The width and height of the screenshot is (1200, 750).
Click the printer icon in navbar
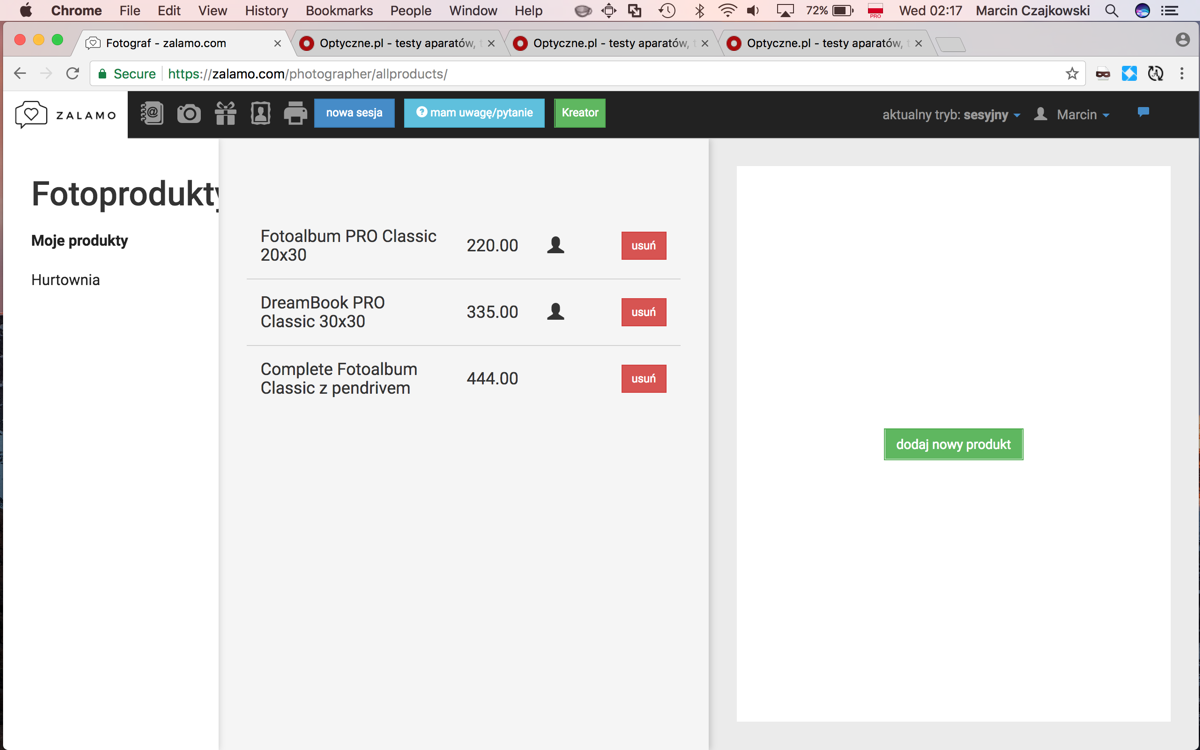coord(295,113)
